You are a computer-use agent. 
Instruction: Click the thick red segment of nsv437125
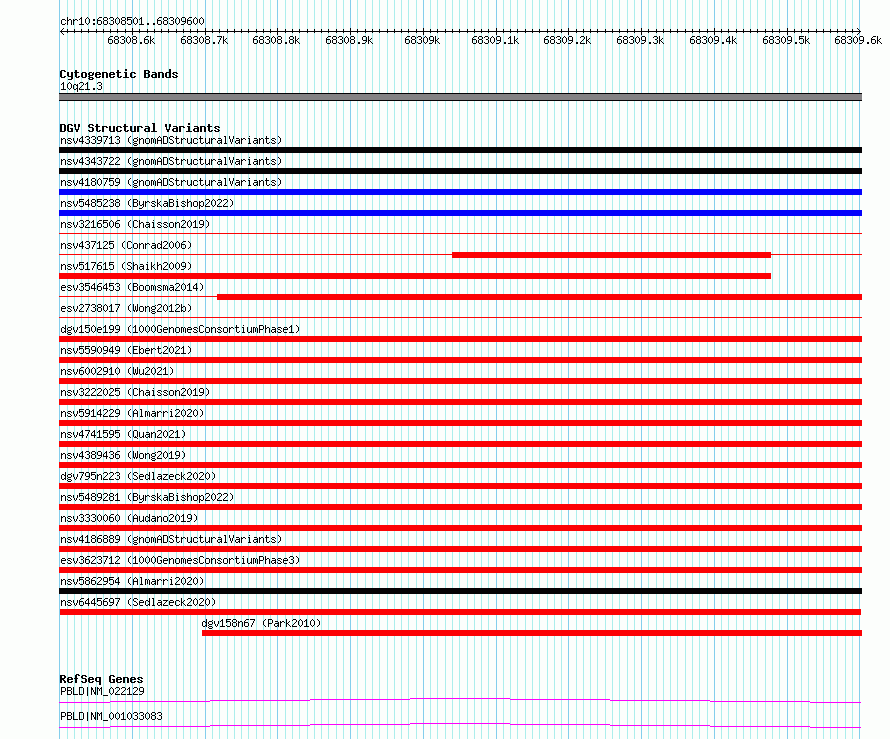(x=611, y=255)
